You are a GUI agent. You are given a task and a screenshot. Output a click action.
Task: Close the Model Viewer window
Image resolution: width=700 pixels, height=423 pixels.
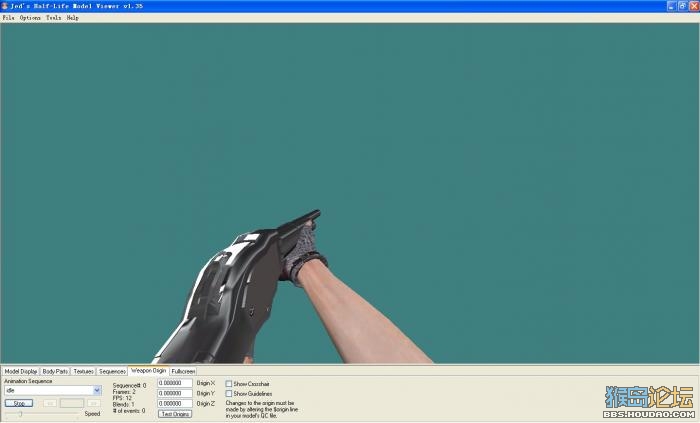[x=694, y=6]
